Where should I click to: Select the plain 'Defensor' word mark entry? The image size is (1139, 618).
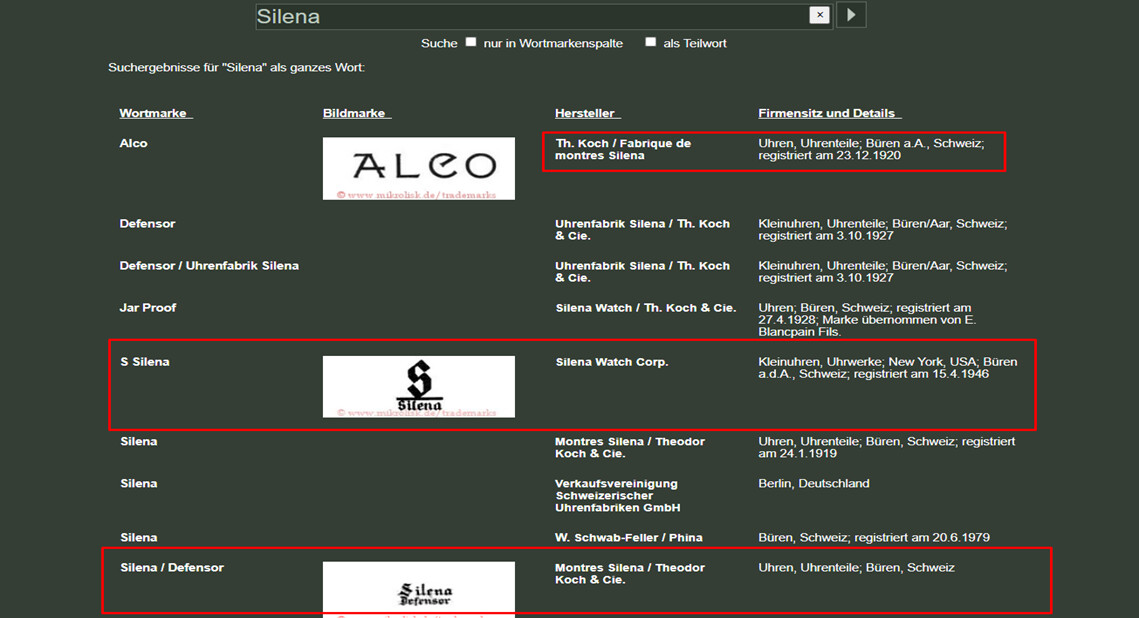coord(147,224)
